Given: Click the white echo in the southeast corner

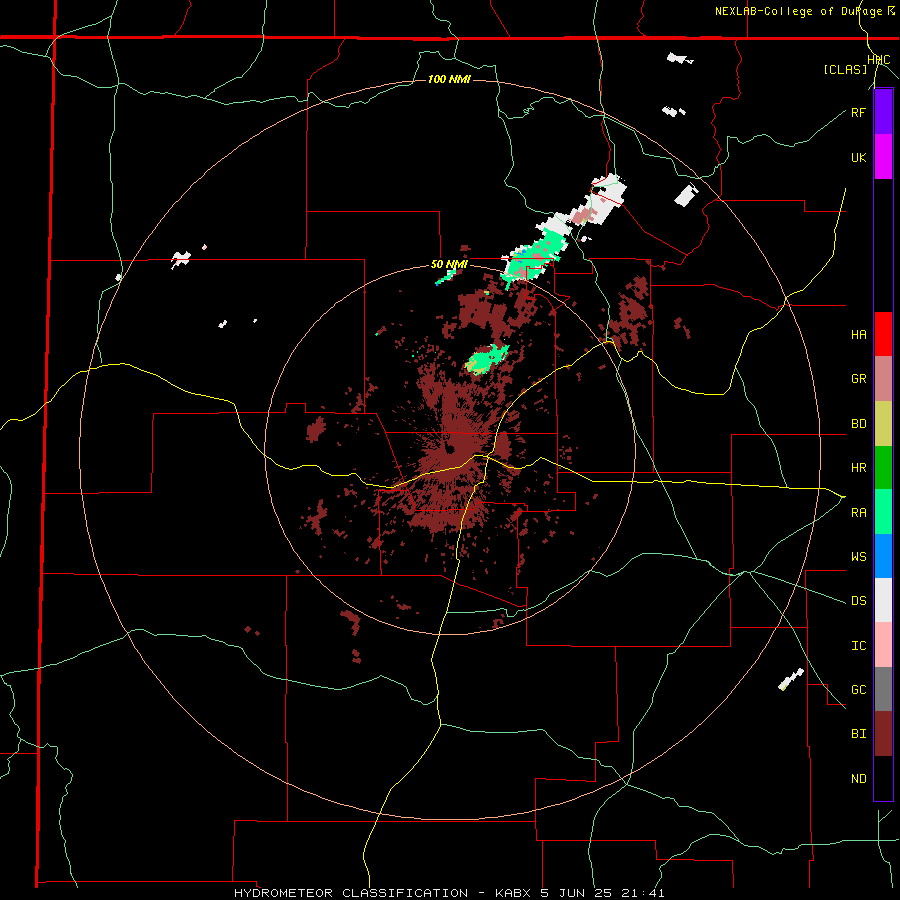Looking at the screenshot, I should [790, 679].
